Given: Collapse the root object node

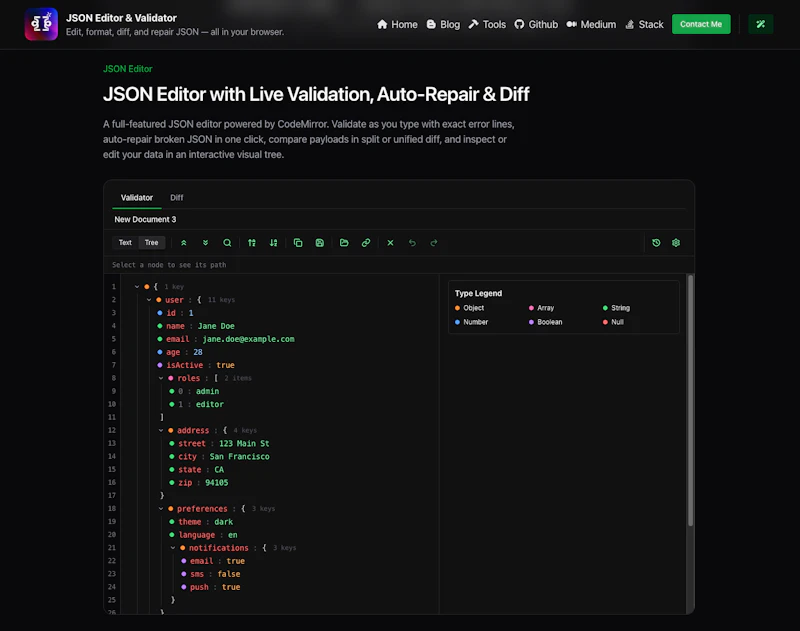Looking at the screenshot, I should click(x=137, y=287).
